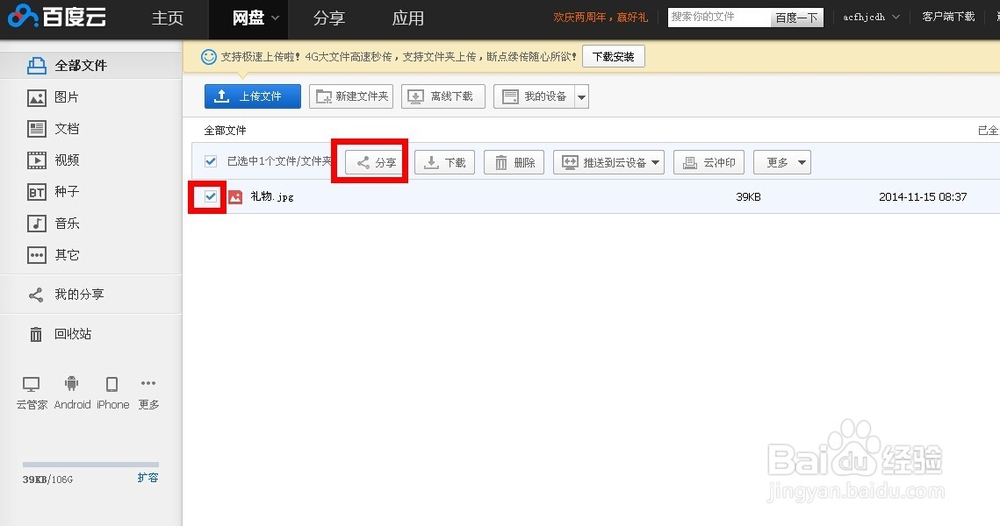Click the 更多 clients dots icon

pyautogui.click(x=148, y=383)
